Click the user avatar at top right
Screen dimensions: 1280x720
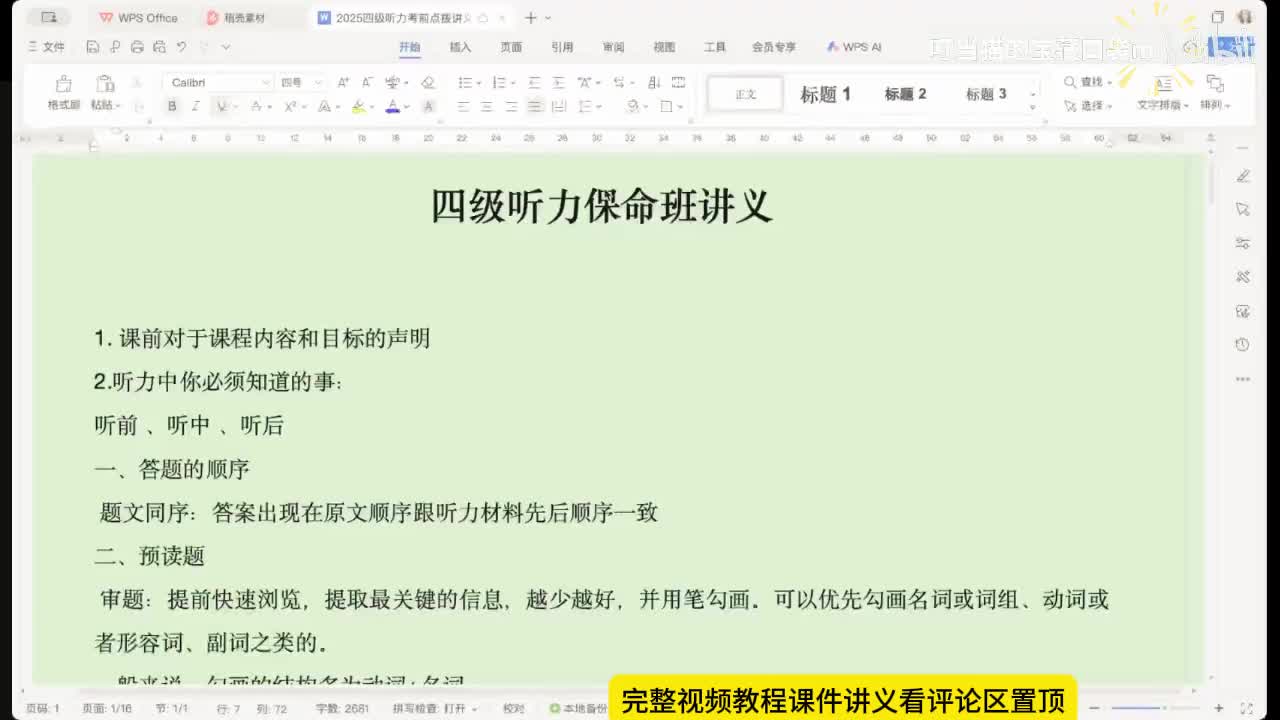point(1245,17)
